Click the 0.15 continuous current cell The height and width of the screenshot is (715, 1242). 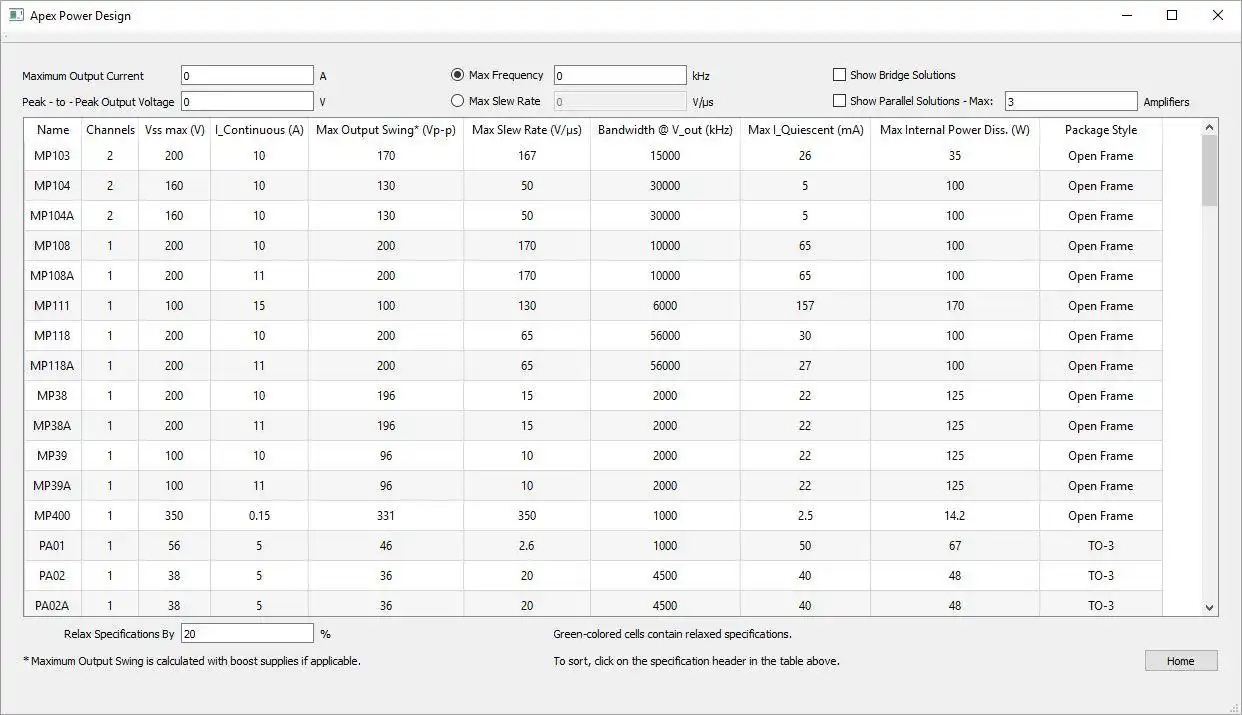[259, 516]
